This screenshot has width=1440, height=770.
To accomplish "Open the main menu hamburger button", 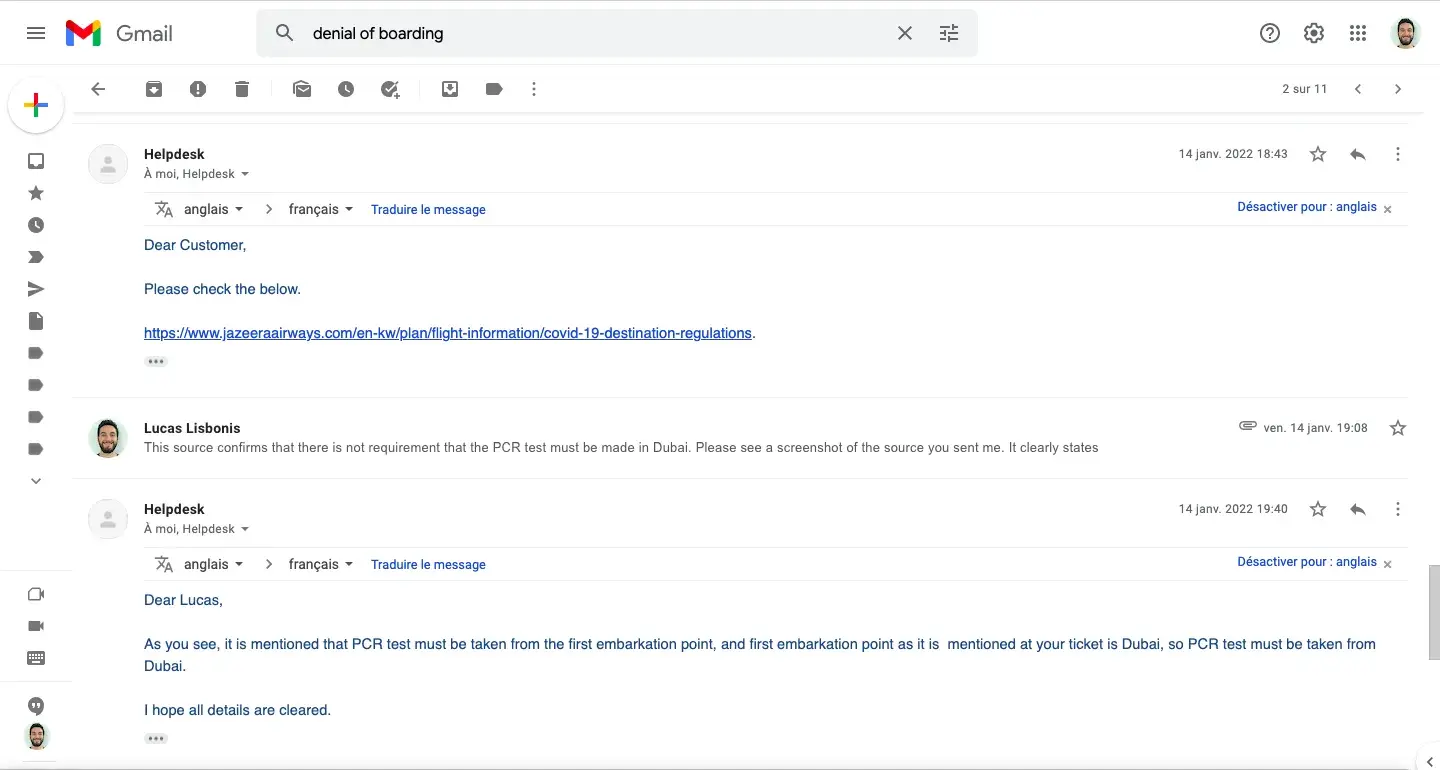I will coord(36,33).
